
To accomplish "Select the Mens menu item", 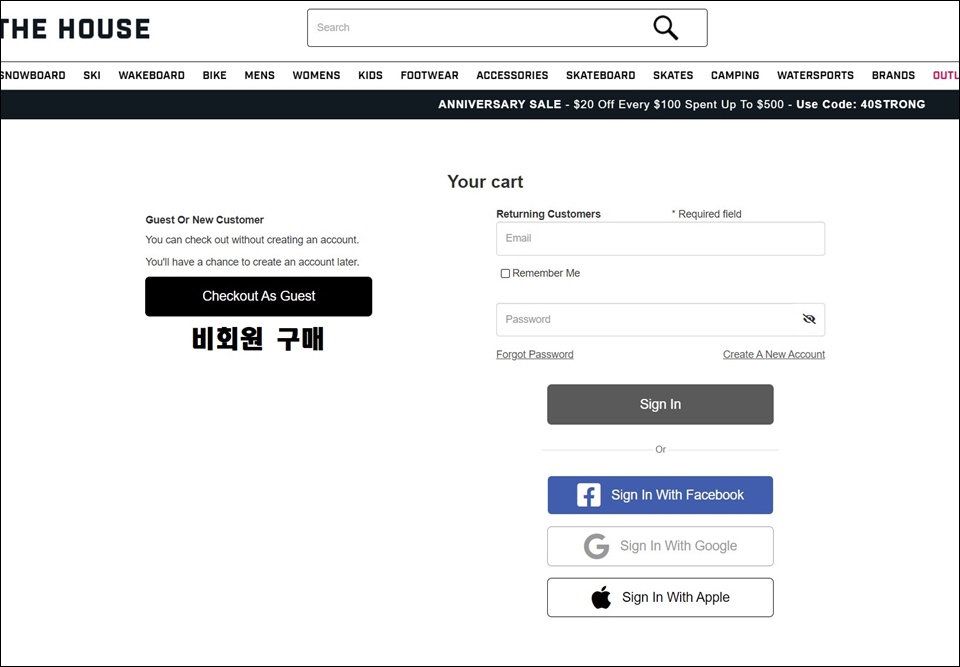I will [x=260, y=75].
